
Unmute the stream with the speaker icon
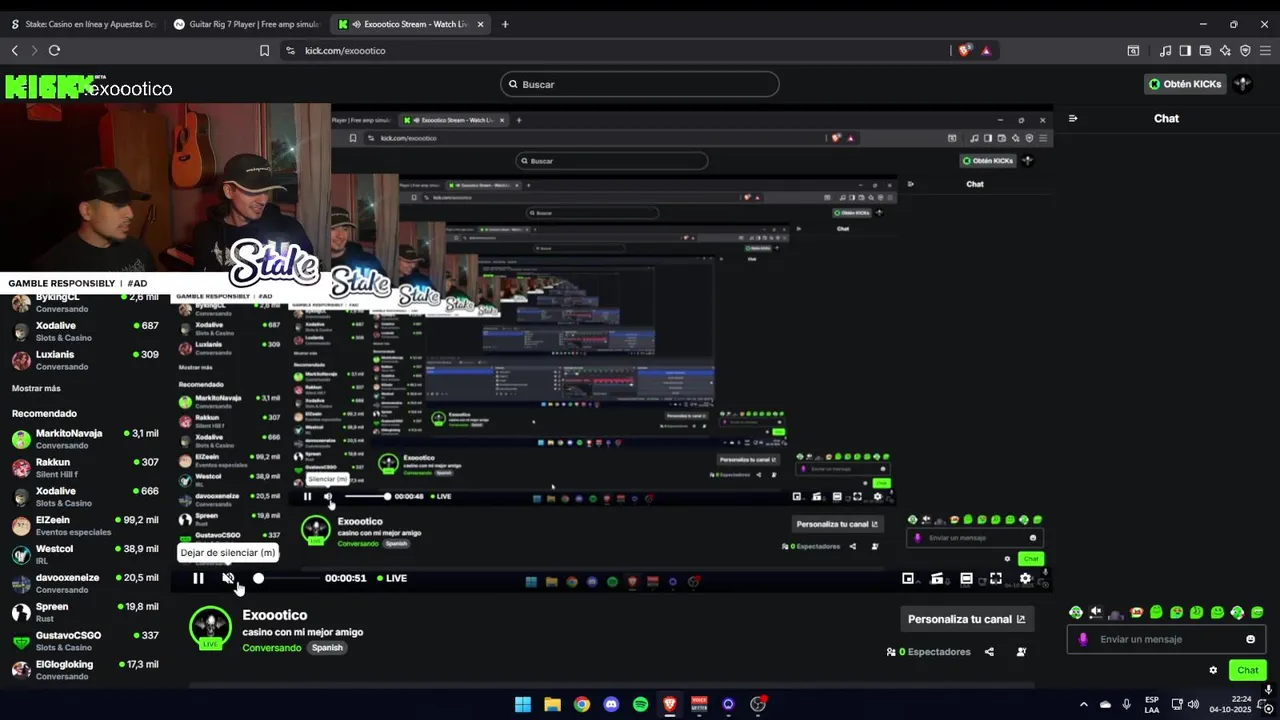(228, 578)
